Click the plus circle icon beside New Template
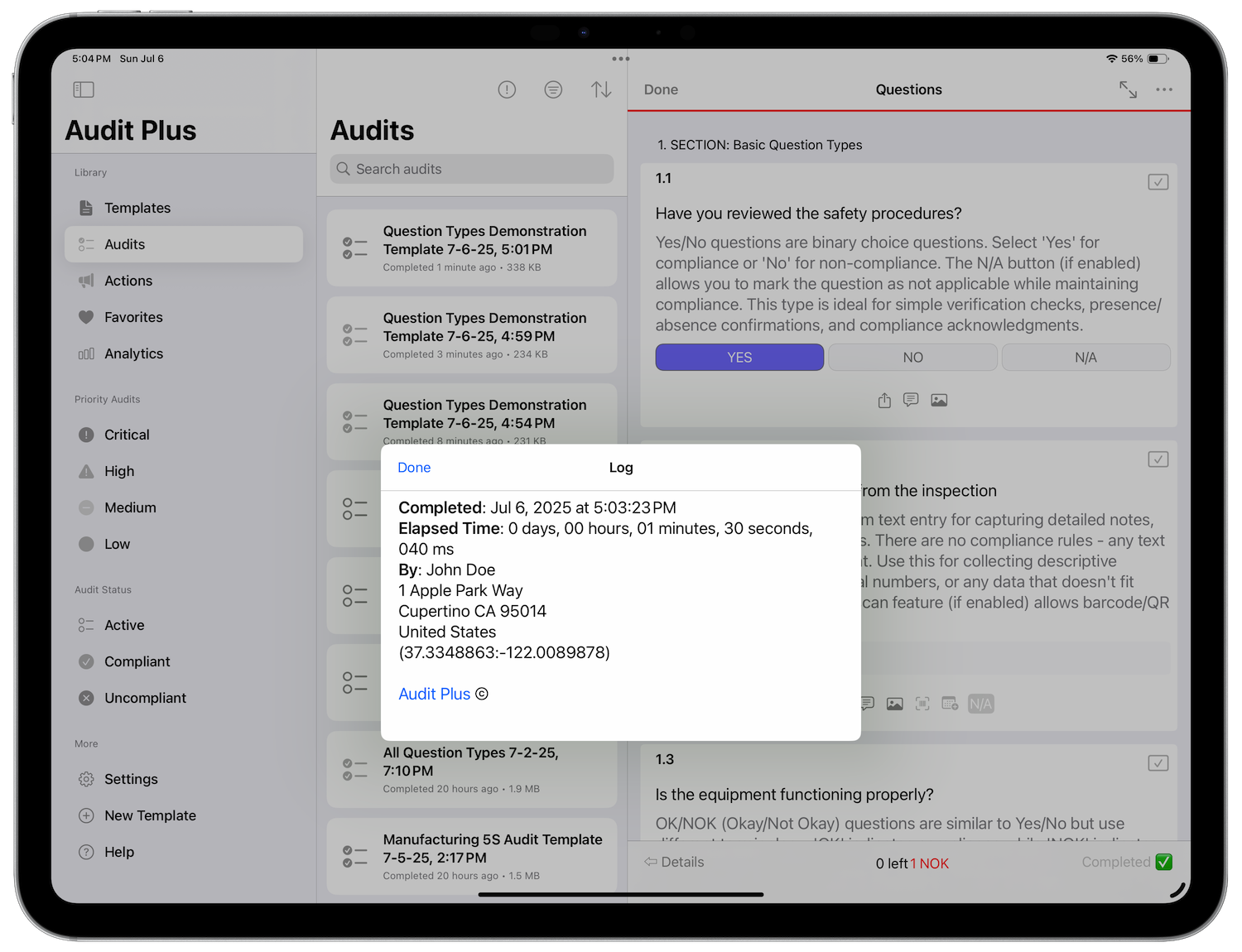This screenshot has width=1242, height=952. [x=86, y=815]
